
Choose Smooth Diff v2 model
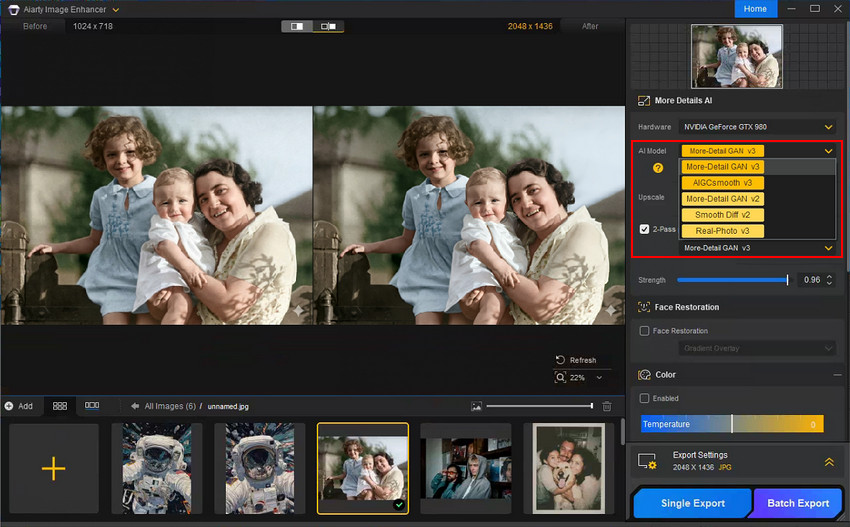(x=723, y=215)
